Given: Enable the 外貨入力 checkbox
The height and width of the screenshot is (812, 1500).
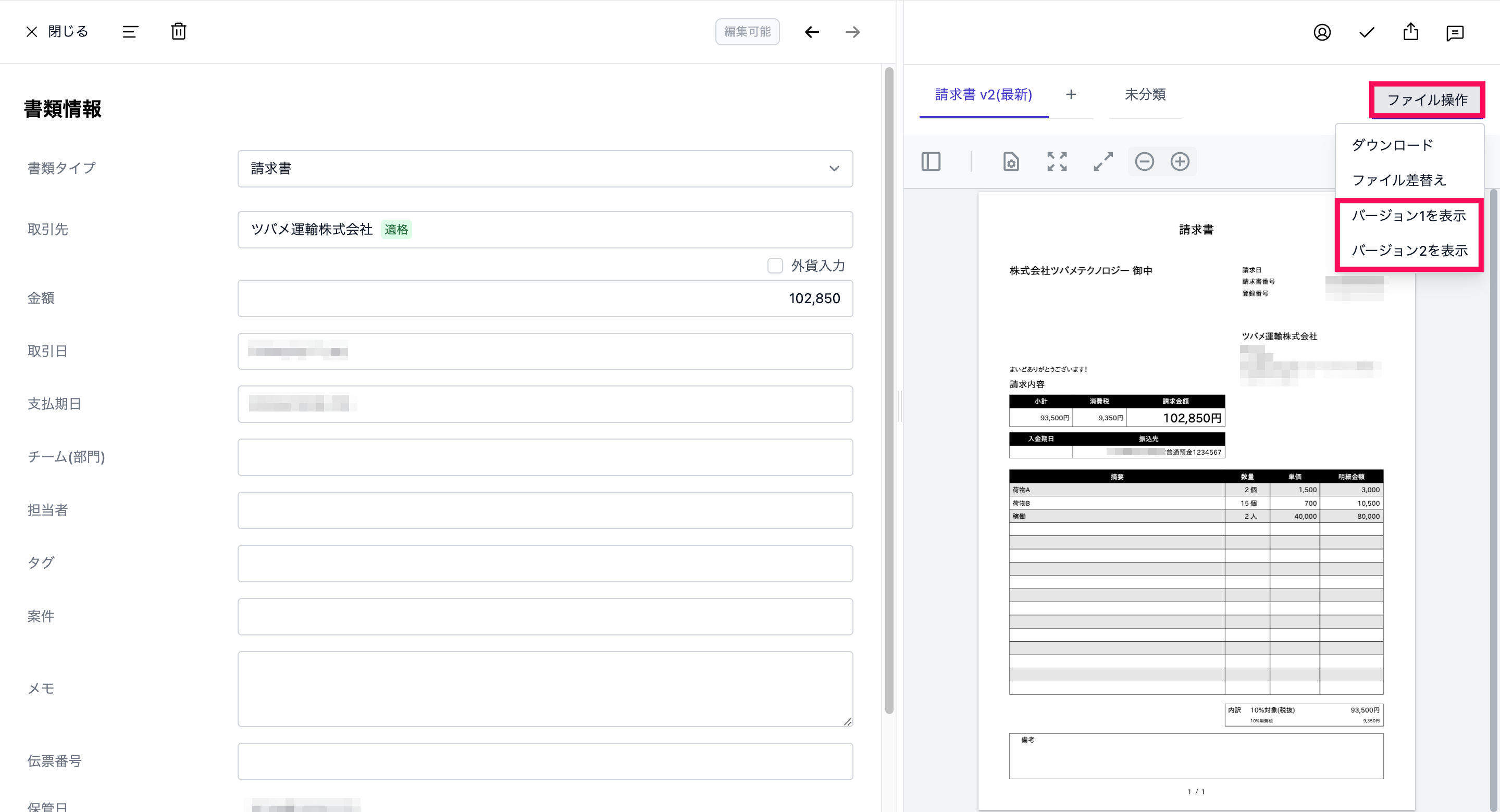Looking at the screenshot, I should point(775,266).
